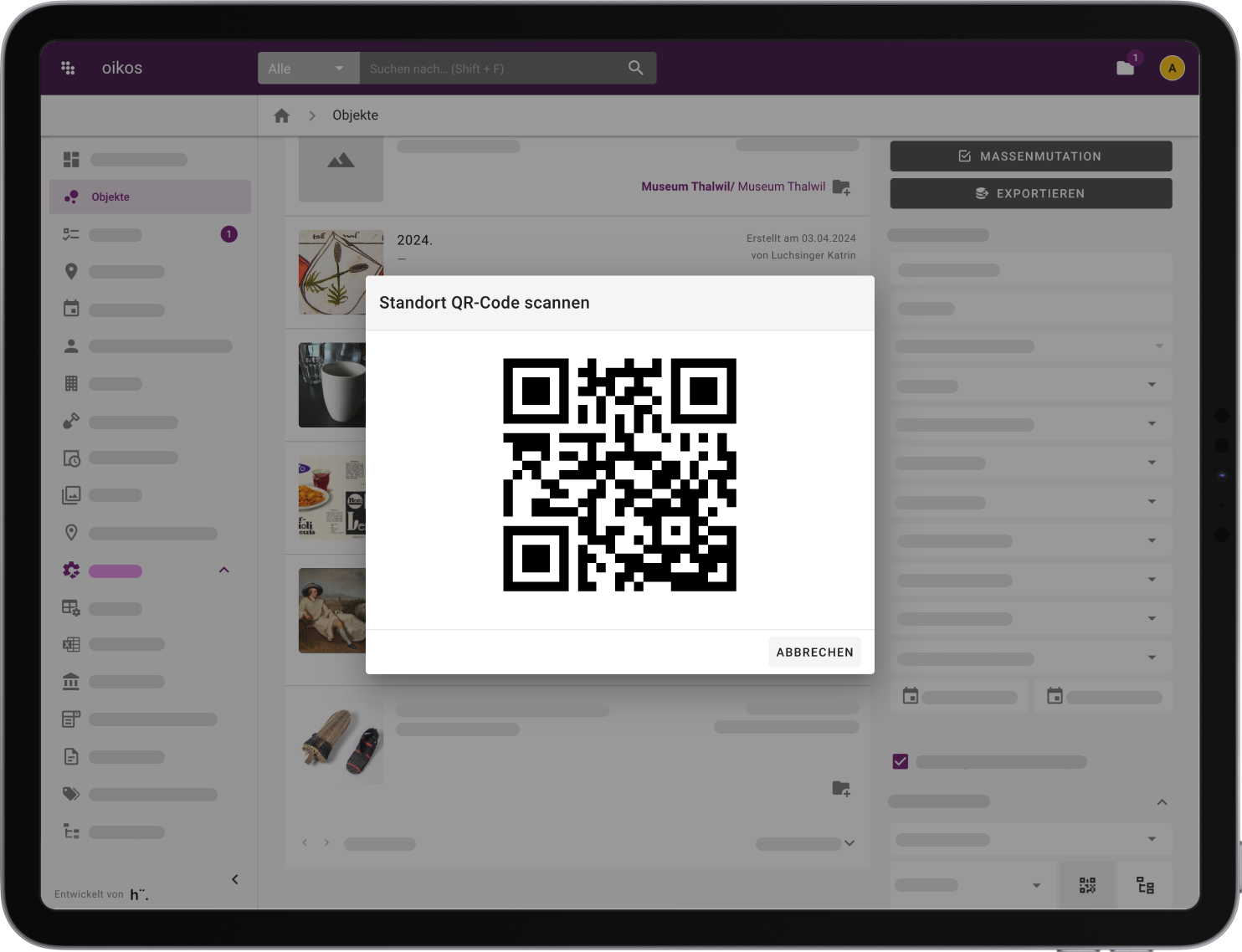Click the magnifier search icon
This screenshot has width=1242, height=952.
click(636, 68)
